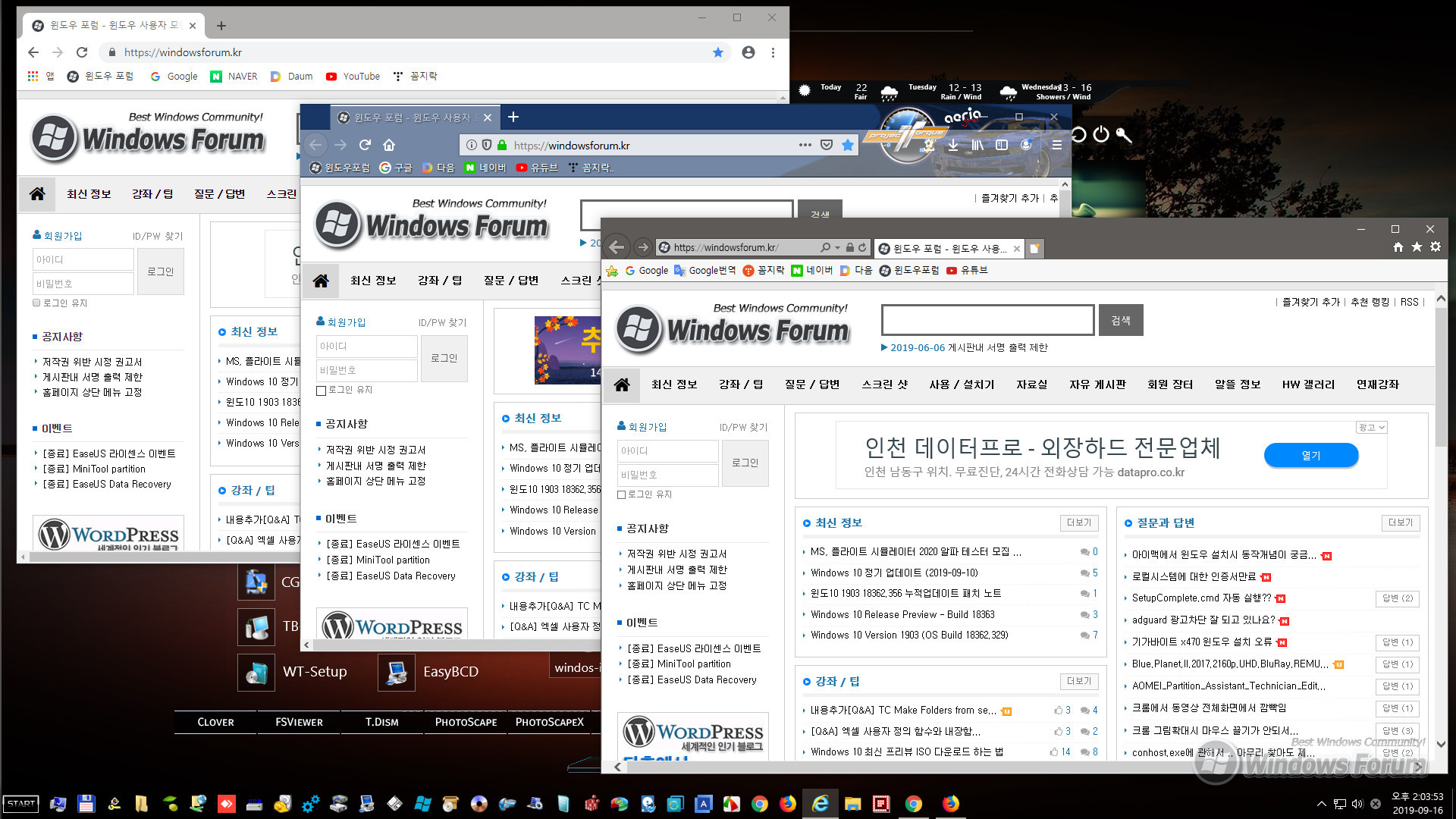
Task: Click the START button on taskbar
Action: [21, 804]
